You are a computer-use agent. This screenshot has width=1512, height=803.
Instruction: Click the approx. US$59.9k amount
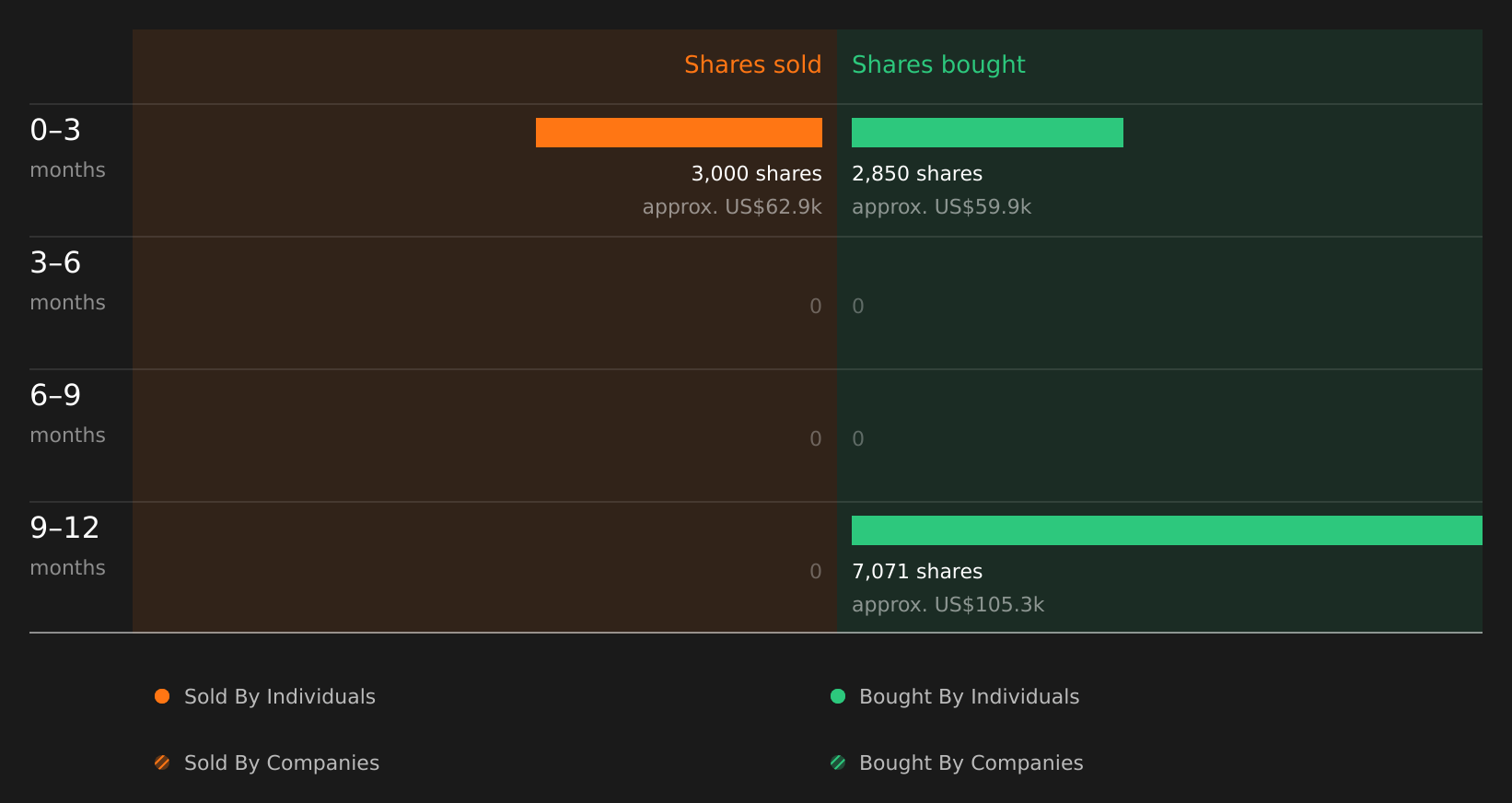tap(942, 207)
